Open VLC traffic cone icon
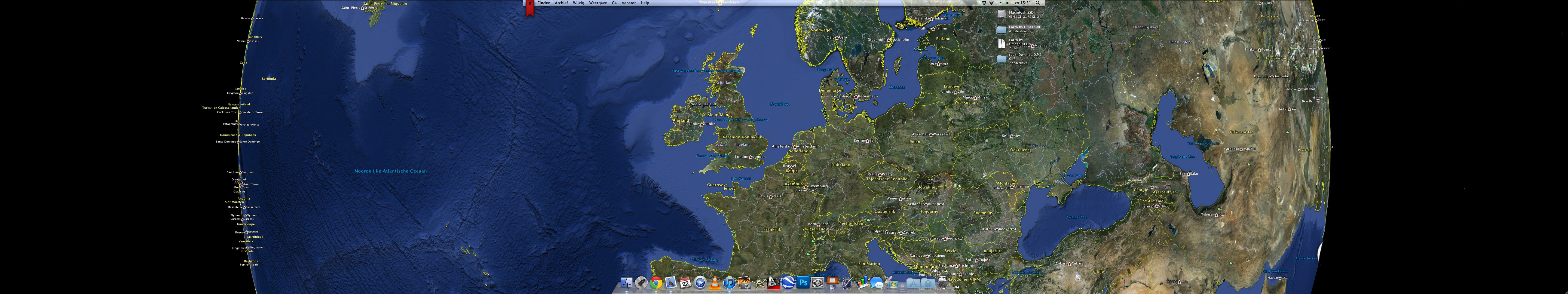The width and height of the screenshot is (1568, 294). [715, 283]
